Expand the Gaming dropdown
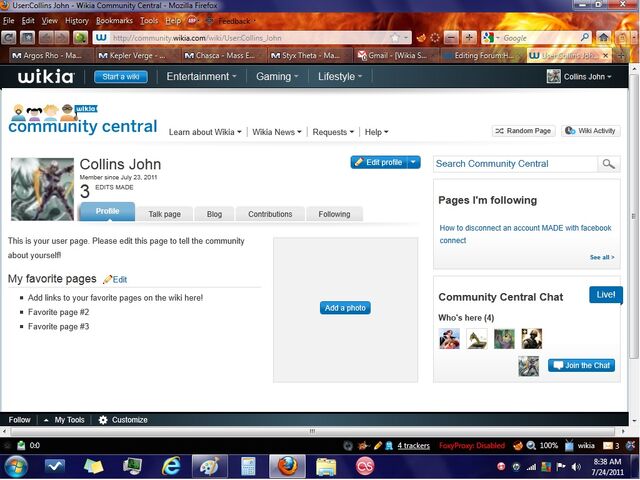This screenshot has height=480, width=640. pos(277,76)
